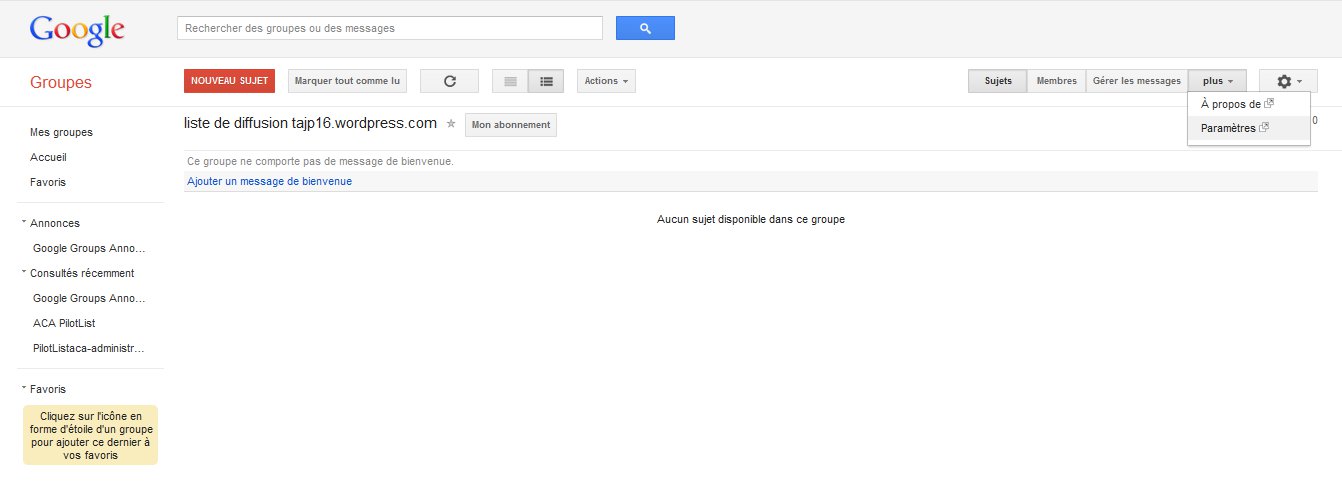Star the group as favorite
The height and width of the screenshot is (502, 1342).
point(451,124)
